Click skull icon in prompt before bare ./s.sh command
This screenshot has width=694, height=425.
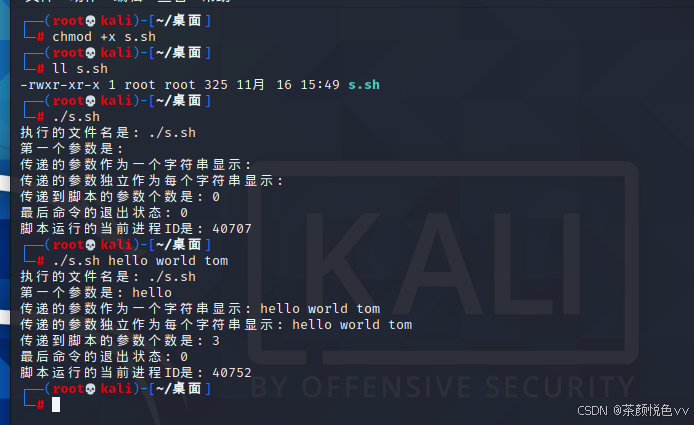click(x=90, y=101)
